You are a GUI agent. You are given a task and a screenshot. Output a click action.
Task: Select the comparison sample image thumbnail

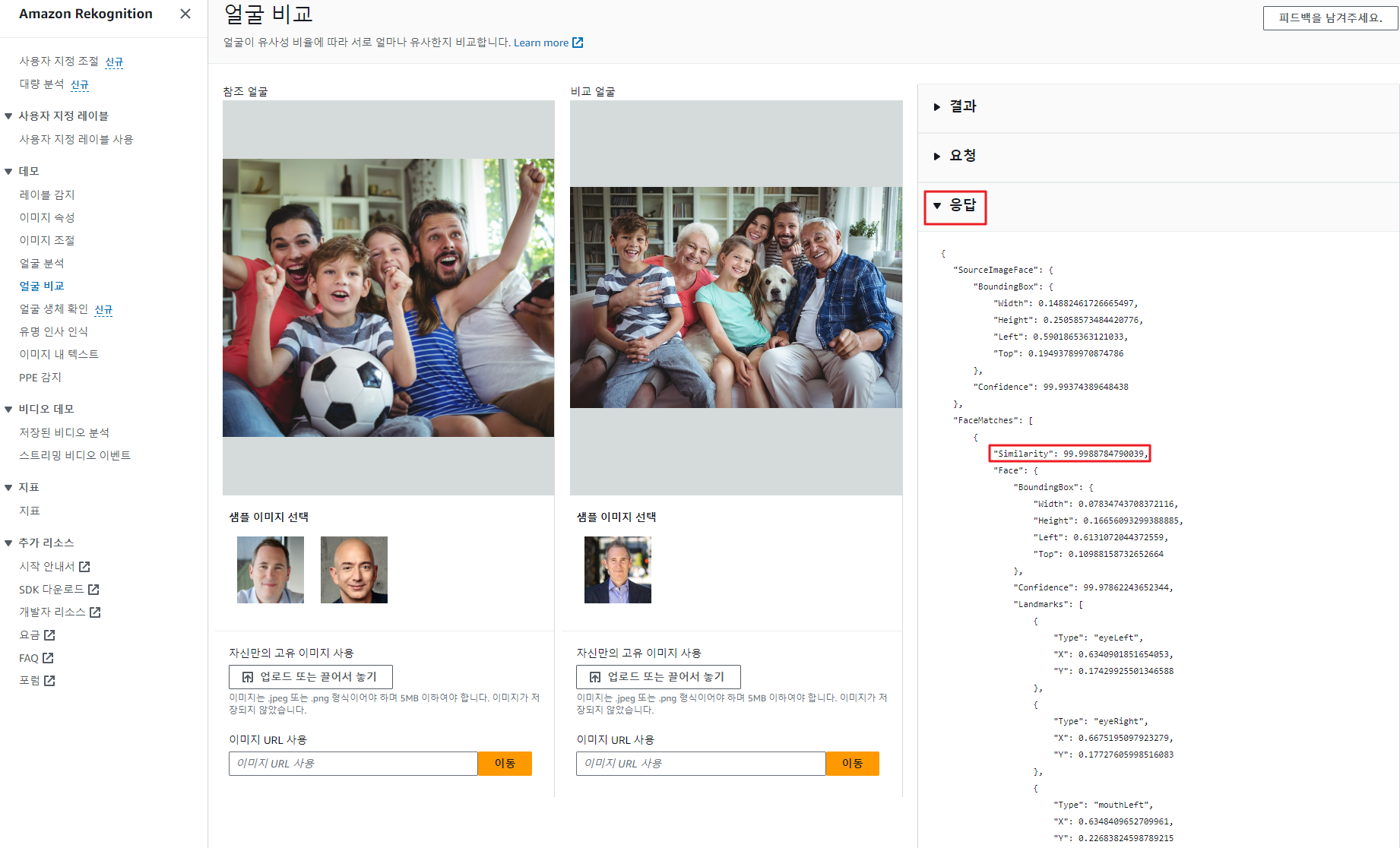pos(618,570)
